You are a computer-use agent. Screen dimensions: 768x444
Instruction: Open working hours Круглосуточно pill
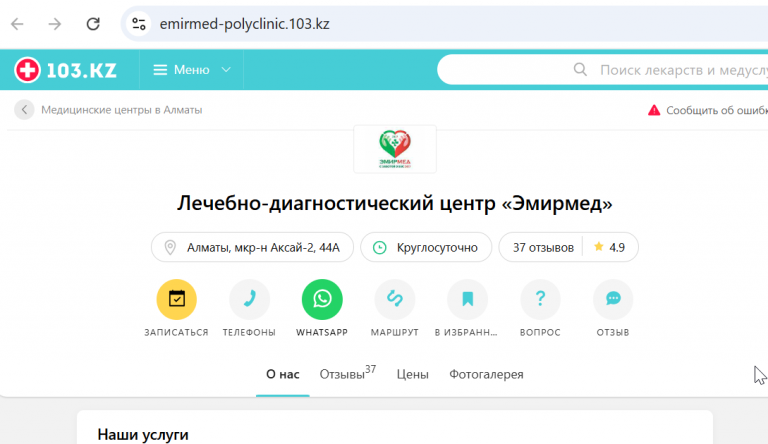426,247
